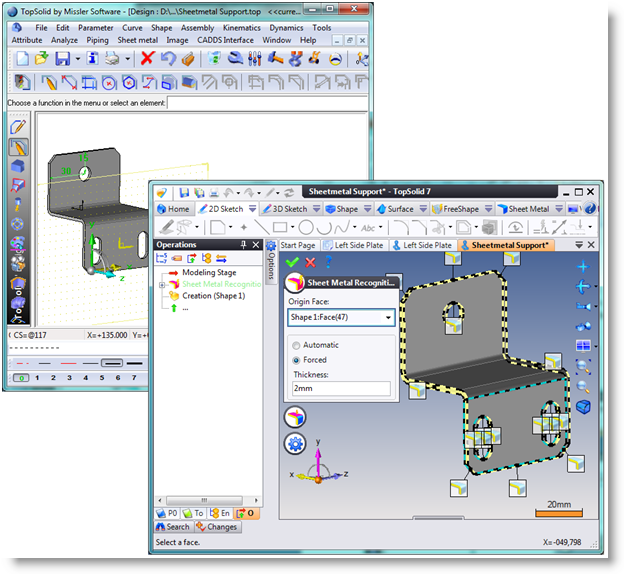
Task: Click the red delete X in old toolbar
Action: 147,59
